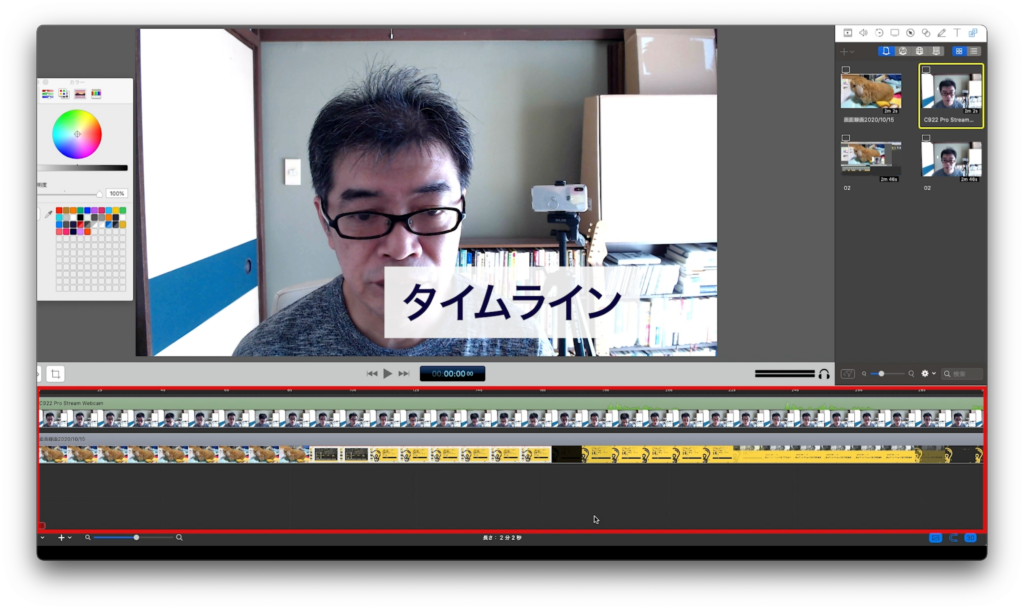Open the Annotations pencil tab
Viewport: 1024px width, 609px height.
click(941, 33)
